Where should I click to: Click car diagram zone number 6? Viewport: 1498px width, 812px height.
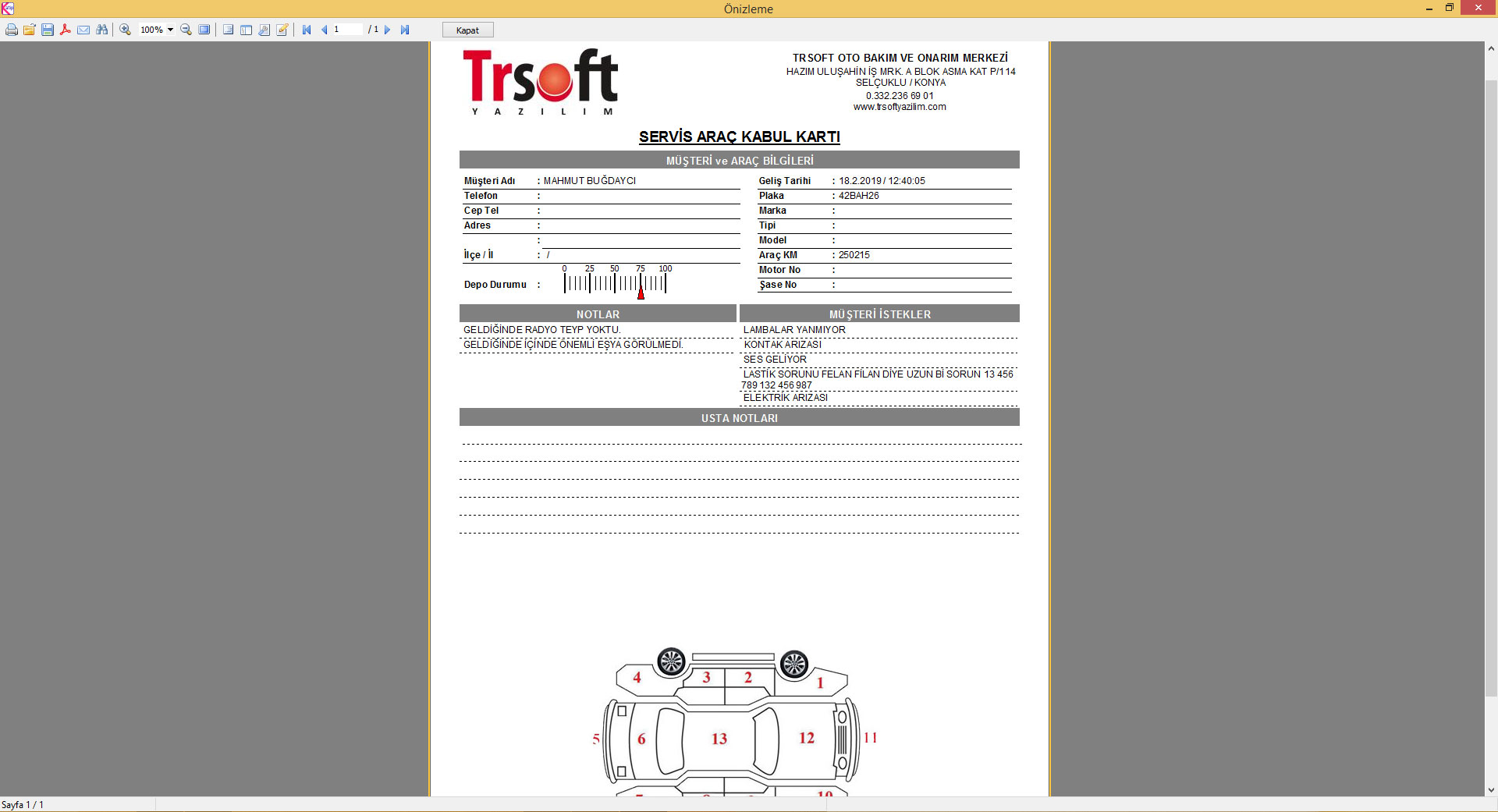tap(641, 739)
